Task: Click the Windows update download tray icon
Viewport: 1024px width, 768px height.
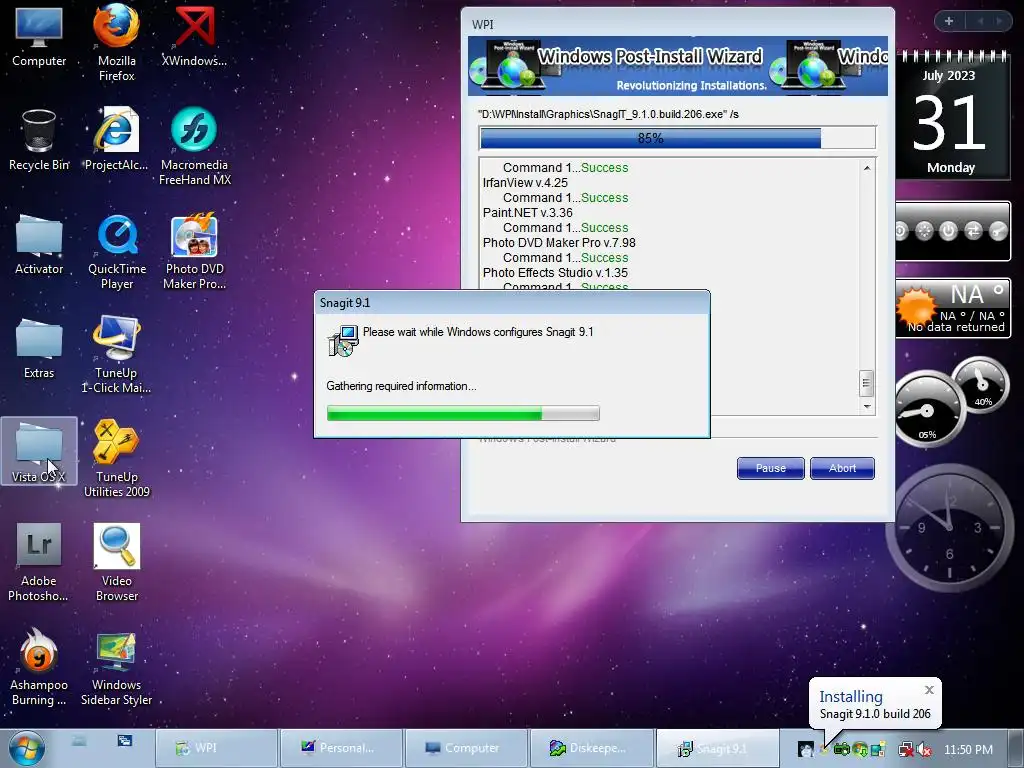Action: click(x=860, y=749)
